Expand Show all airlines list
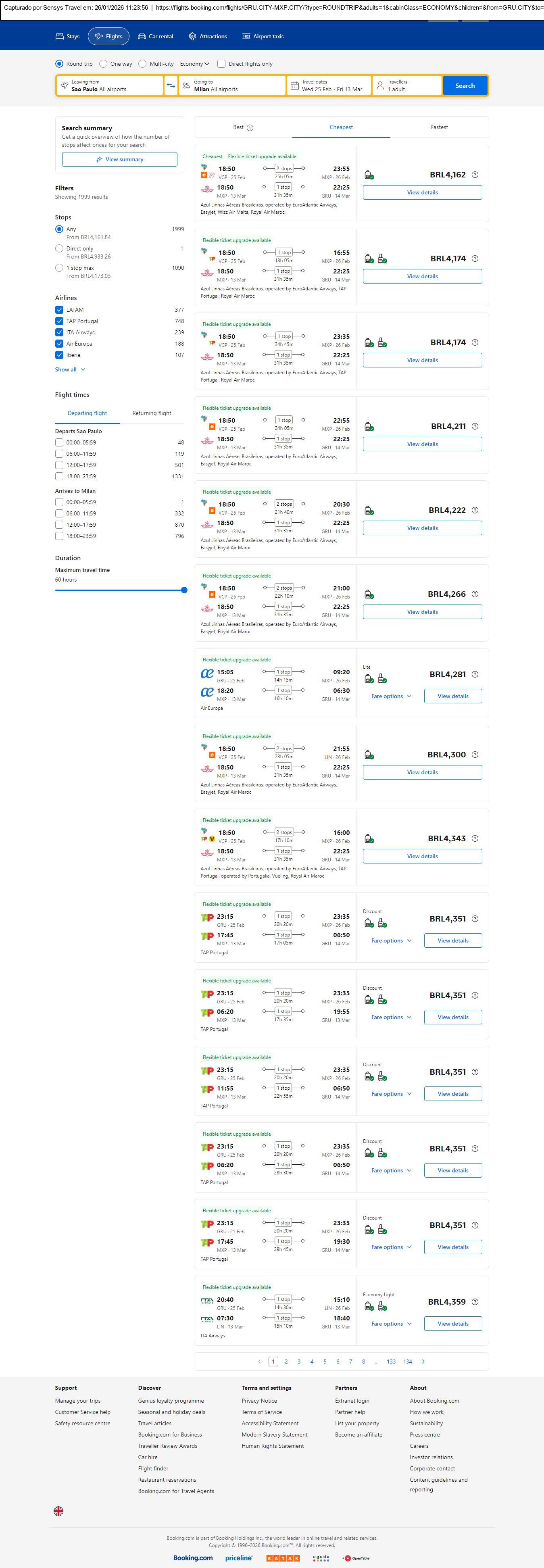 coord(70,369)
